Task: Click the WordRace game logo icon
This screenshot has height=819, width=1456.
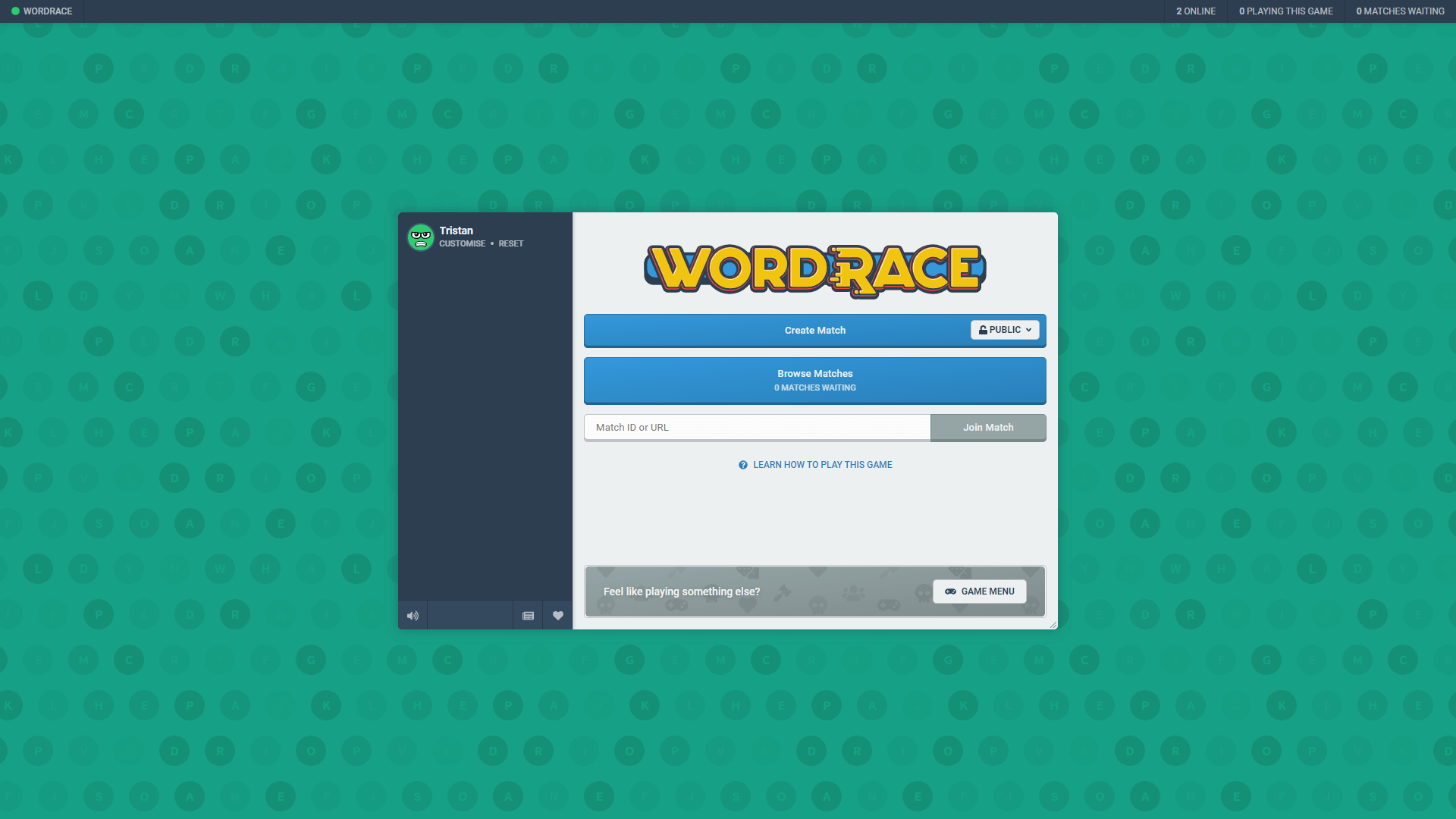Action: click(x=815, y=268)
